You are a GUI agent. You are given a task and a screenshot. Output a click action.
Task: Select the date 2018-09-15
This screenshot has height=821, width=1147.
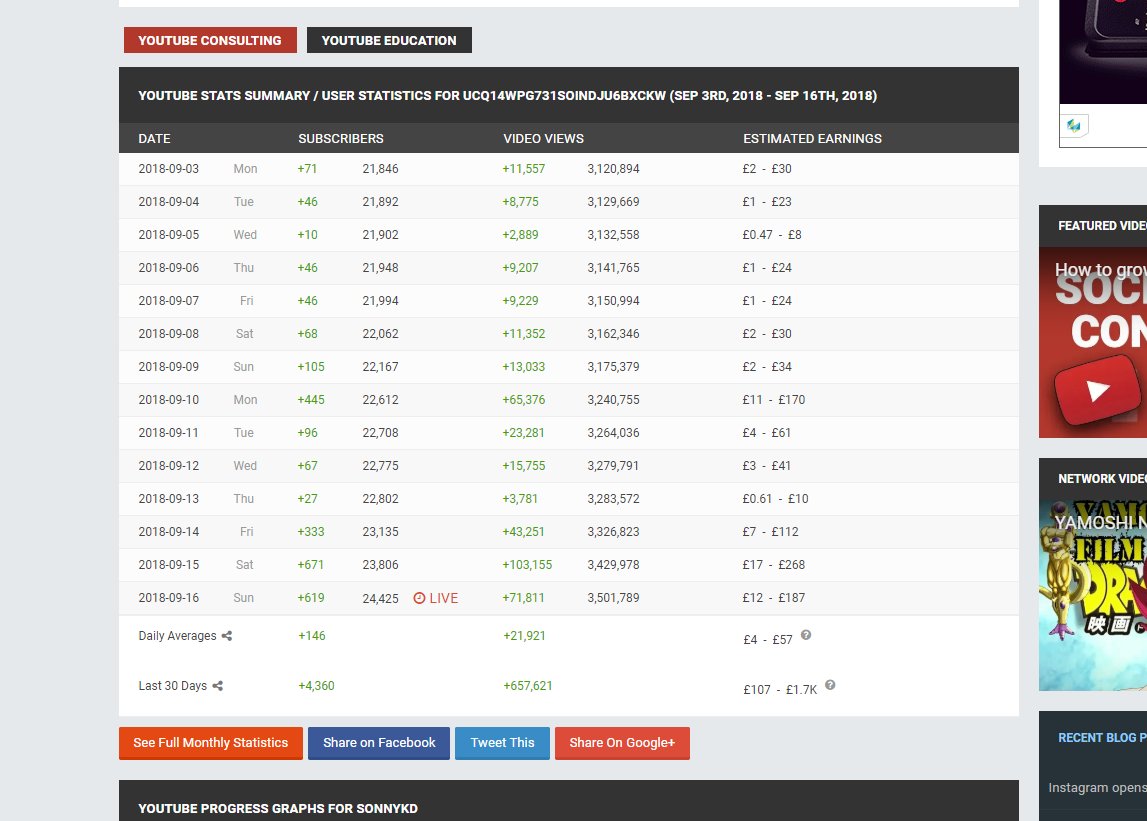[168, 565]
